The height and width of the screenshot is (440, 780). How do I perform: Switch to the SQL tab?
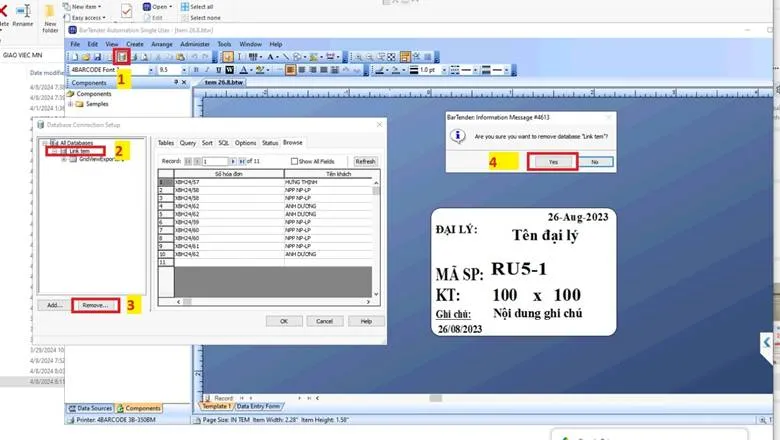pyautogui.click(x=224, y=143)
